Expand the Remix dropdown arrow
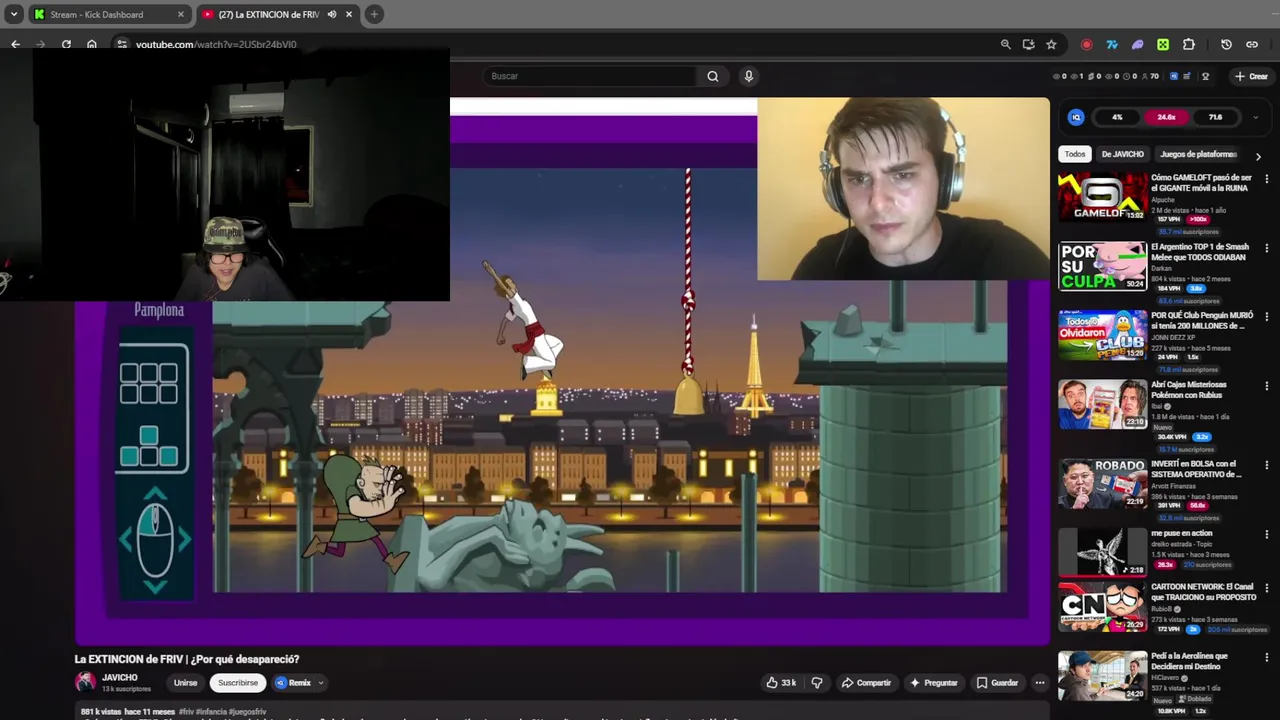 pyautogui.click(x=320, y=683)
